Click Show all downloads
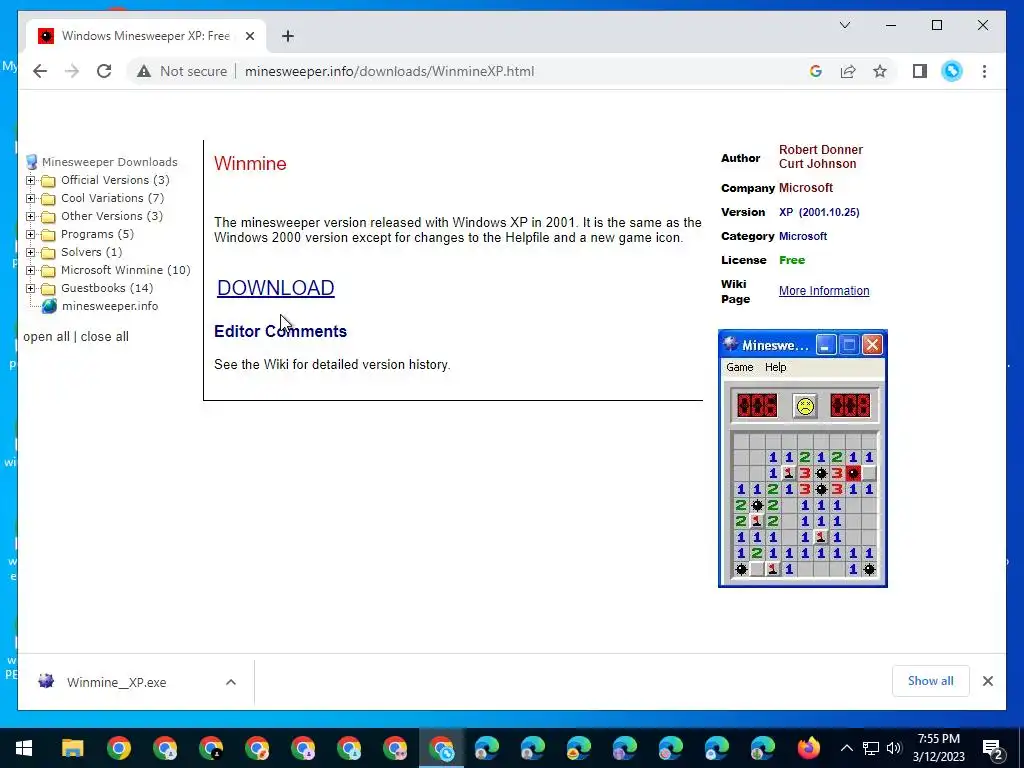 point(930,680)
